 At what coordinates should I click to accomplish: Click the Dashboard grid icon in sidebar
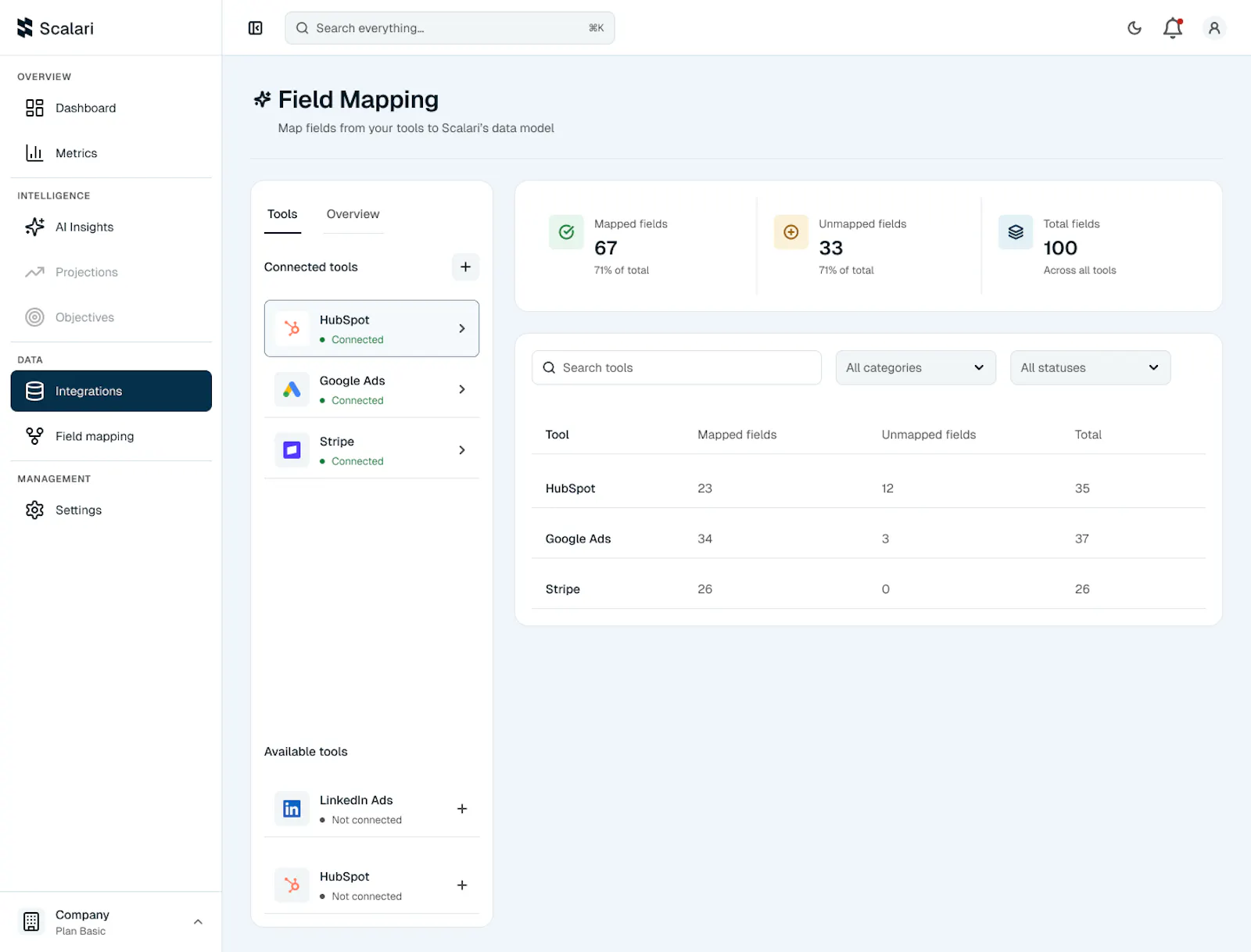click(34, 108)
